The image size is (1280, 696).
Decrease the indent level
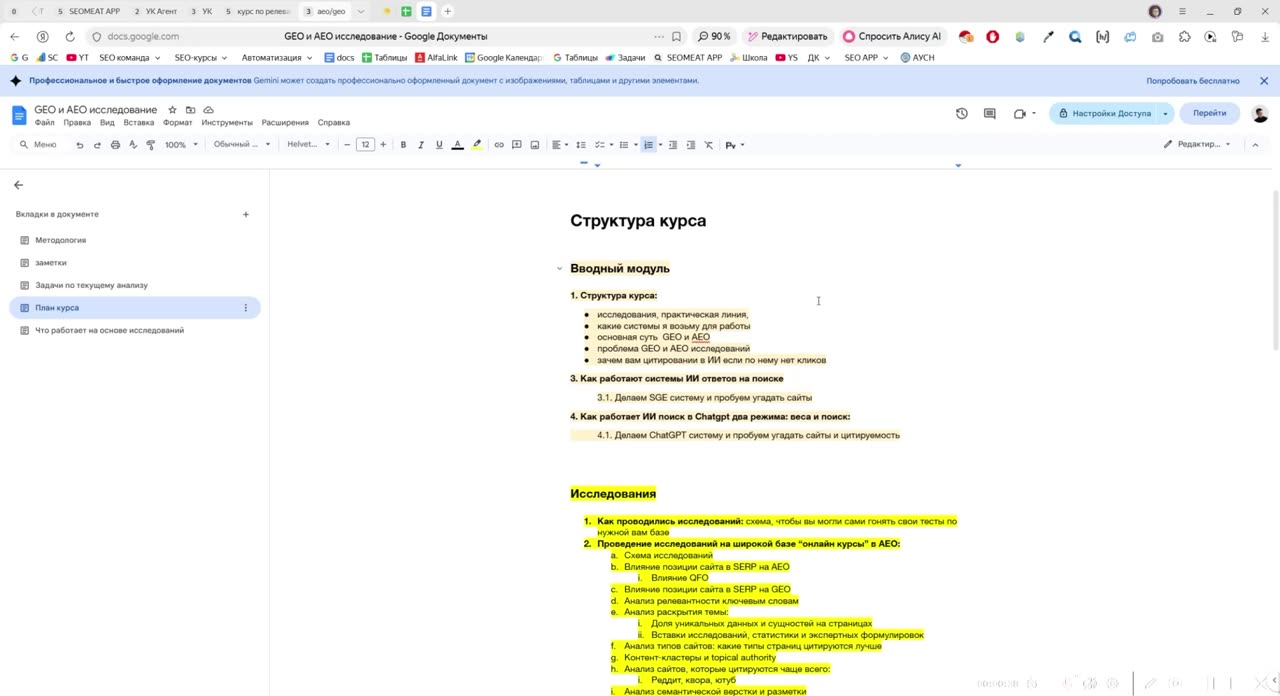click(x=673, y=145)
